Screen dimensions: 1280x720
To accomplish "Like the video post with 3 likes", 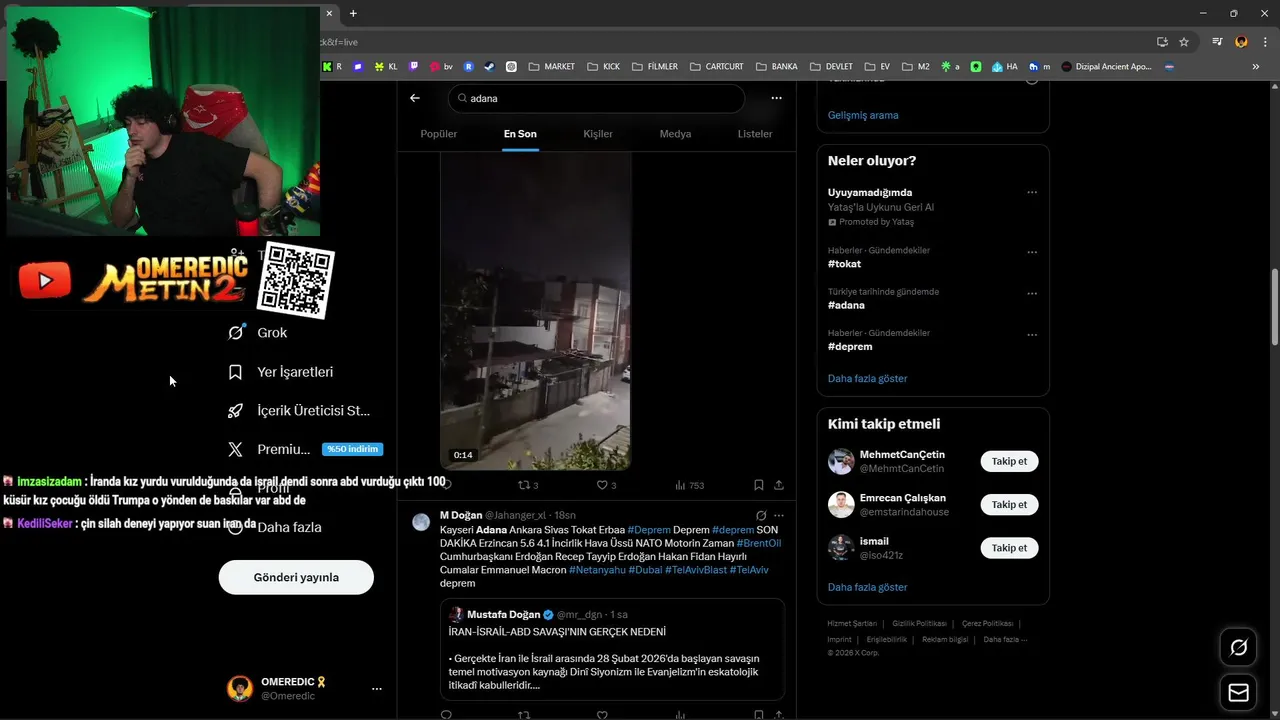I will 606,485.
